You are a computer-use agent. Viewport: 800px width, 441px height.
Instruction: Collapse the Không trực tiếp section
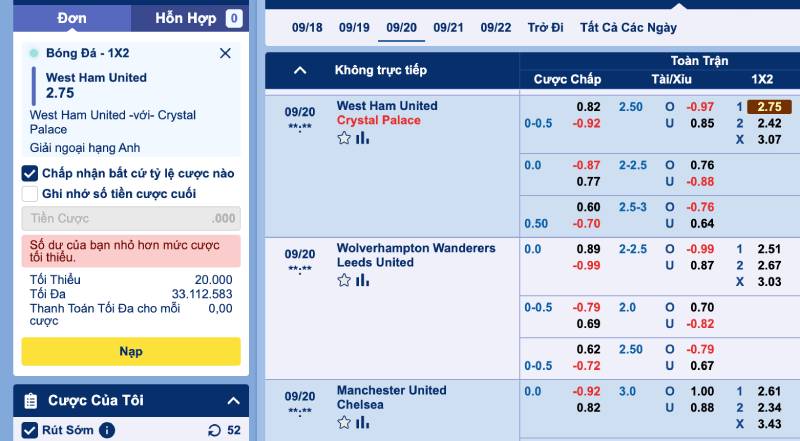click(x=300, y=70)
